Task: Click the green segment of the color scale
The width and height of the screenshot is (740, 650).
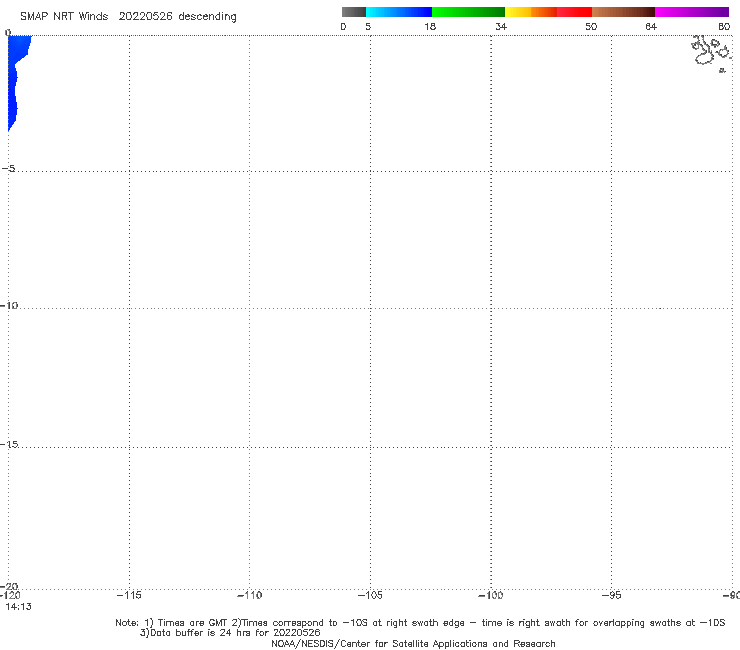Action: (468, 12)
